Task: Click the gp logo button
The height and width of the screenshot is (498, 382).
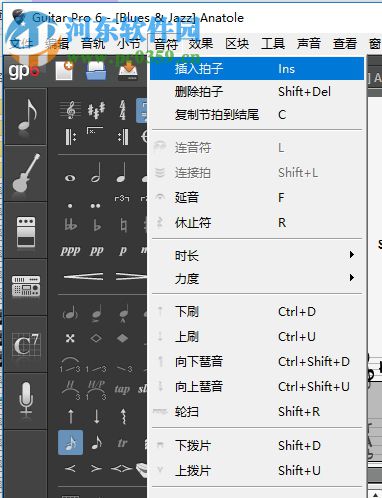Action: pos(23,71)
